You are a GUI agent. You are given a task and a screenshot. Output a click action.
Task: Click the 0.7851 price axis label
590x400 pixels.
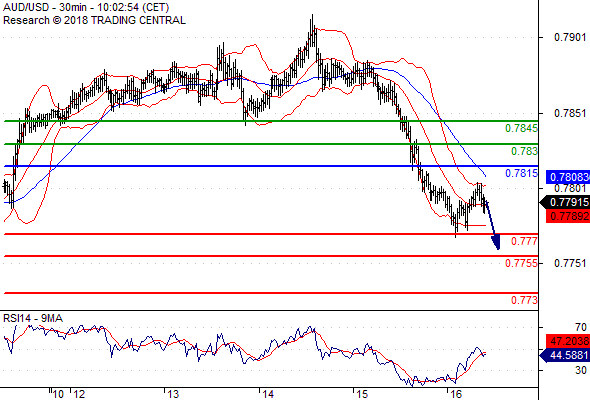[570, 113]
